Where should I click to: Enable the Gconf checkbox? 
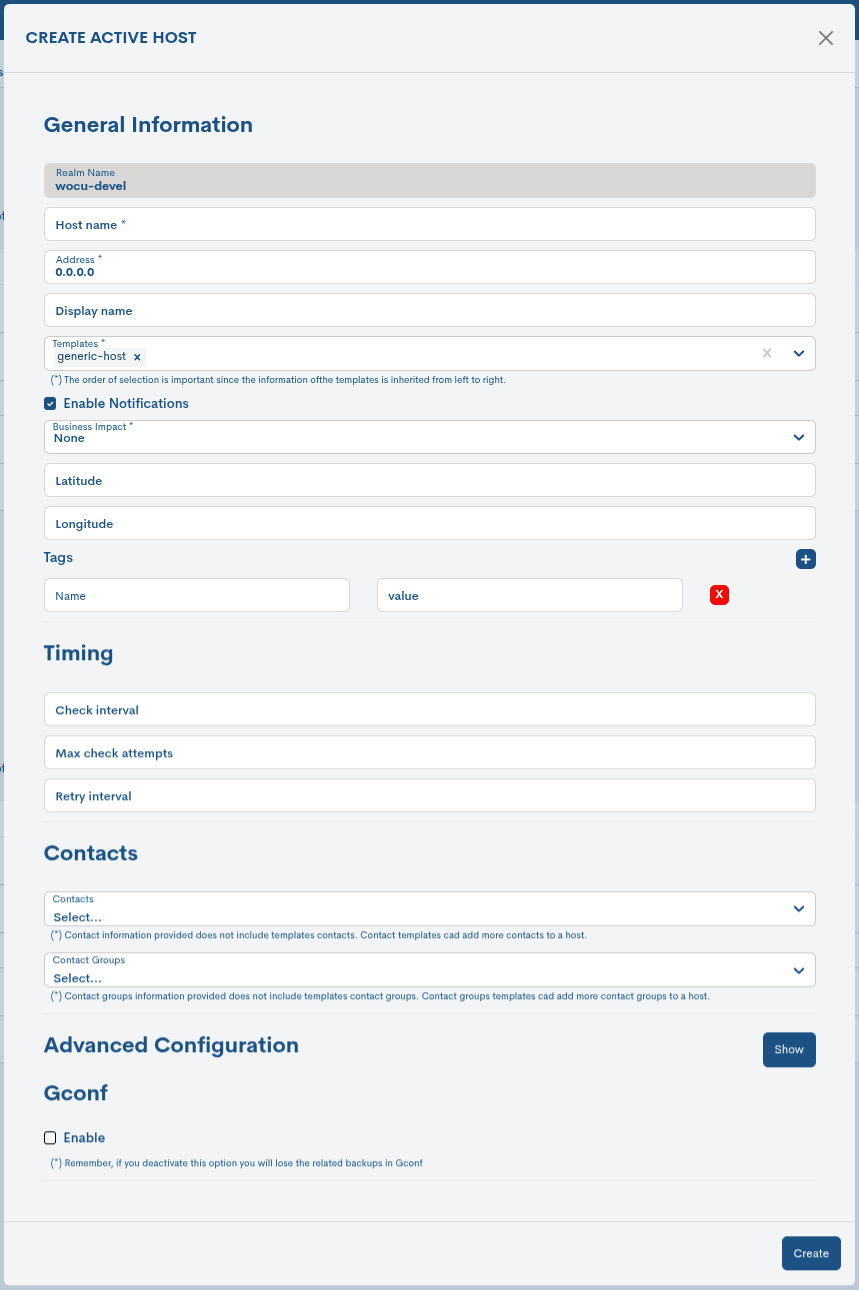pos(50,1138)
